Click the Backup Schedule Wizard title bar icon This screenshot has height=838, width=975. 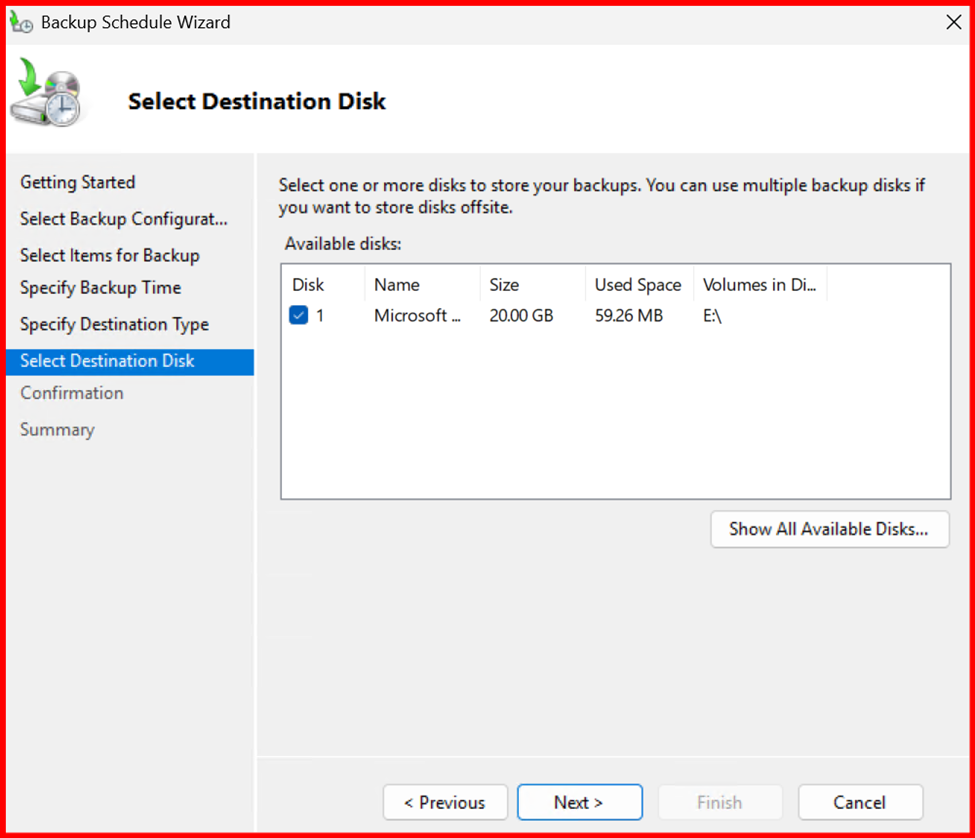coord(21,22)
